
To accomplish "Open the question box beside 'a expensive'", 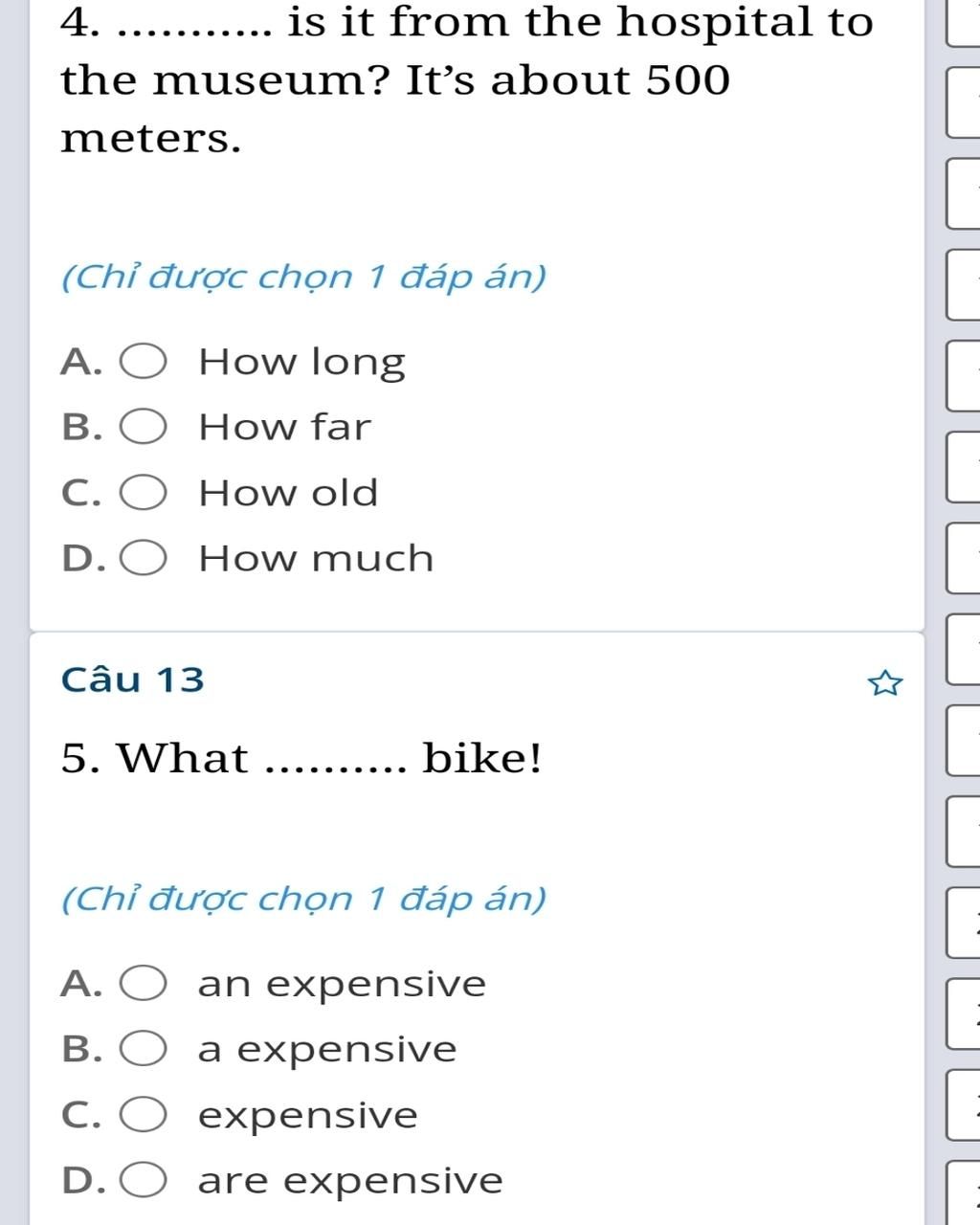I will pyautogui.click(x=964, y=1013).
